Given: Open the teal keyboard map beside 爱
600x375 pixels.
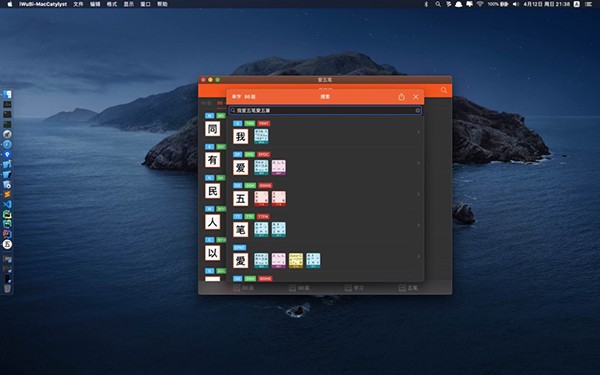Looking at the screenshot, I should coord(261,167).
